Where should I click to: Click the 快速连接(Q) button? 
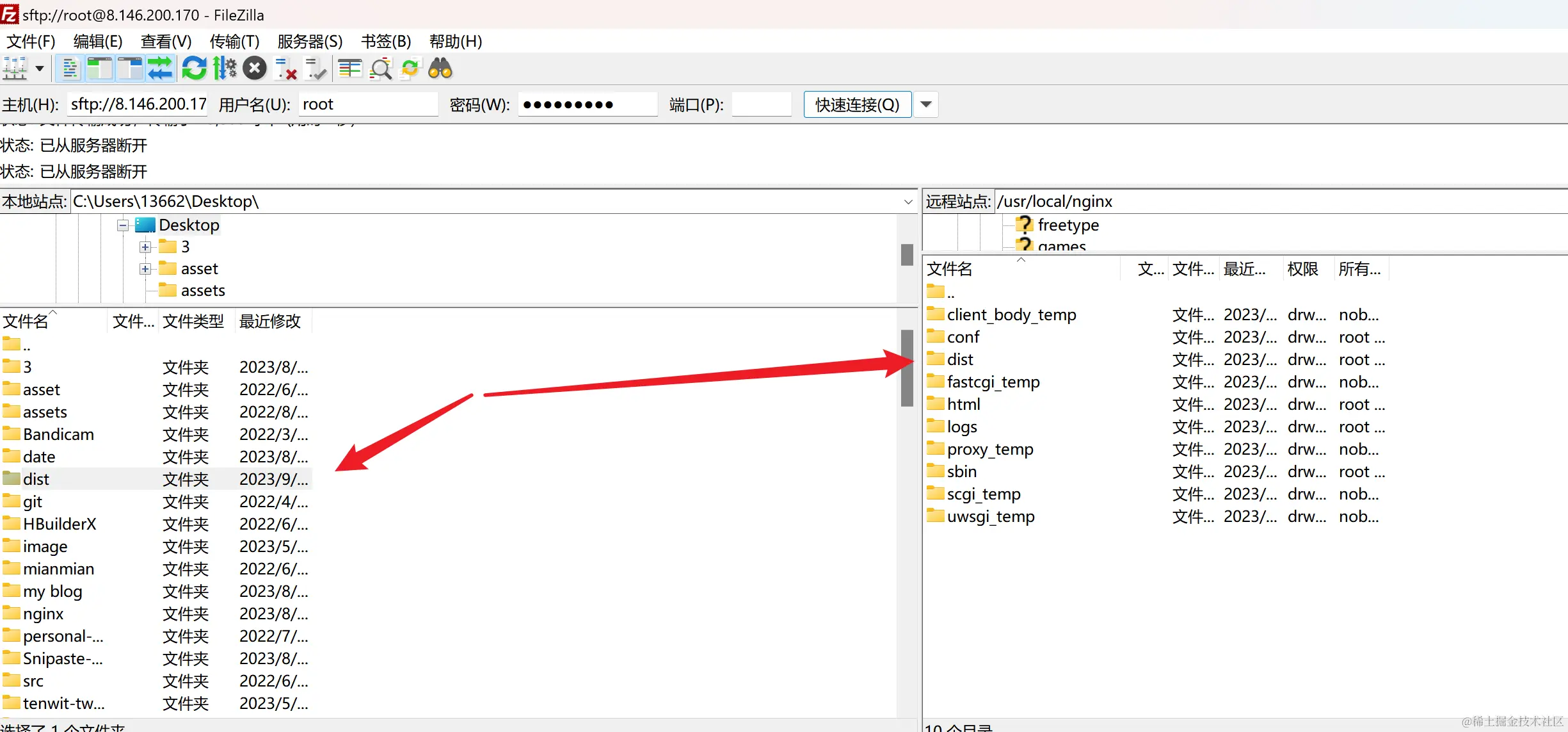coord(857,104)
